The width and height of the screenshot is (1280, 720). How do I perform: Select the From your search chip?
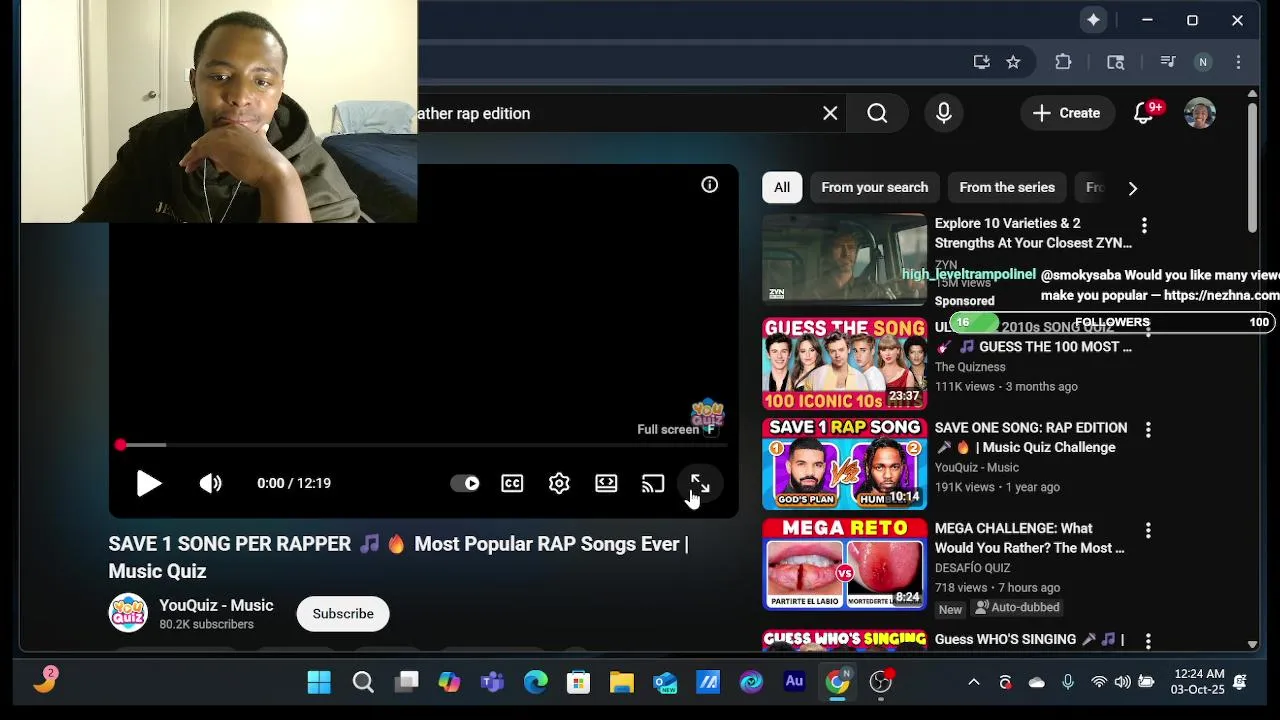875,187
